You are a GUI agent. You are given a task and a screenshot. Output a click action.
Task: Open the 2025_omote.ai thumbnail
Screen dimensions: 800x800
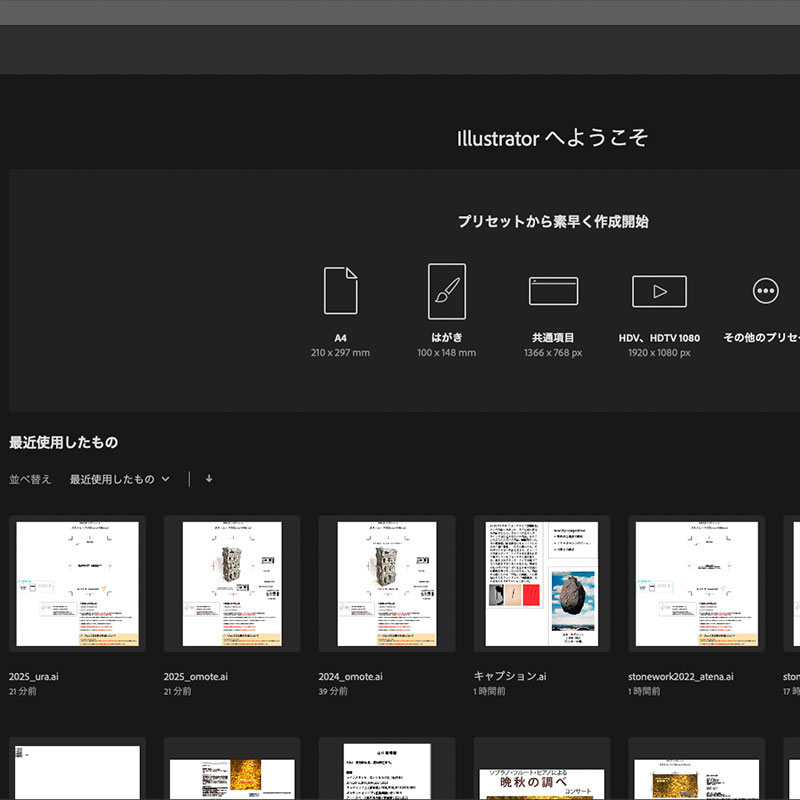(x=232, y=583)
